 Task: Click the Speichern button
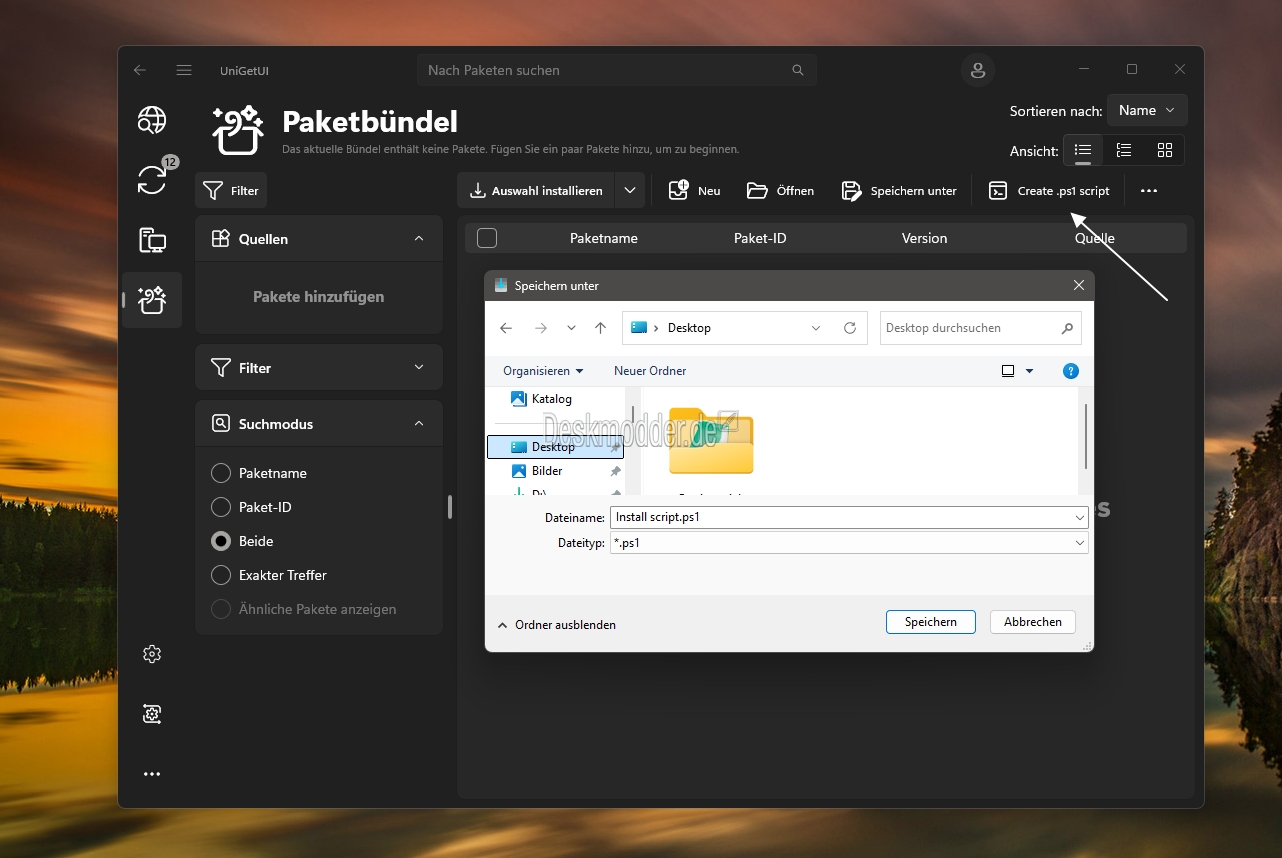pos(931,622)
